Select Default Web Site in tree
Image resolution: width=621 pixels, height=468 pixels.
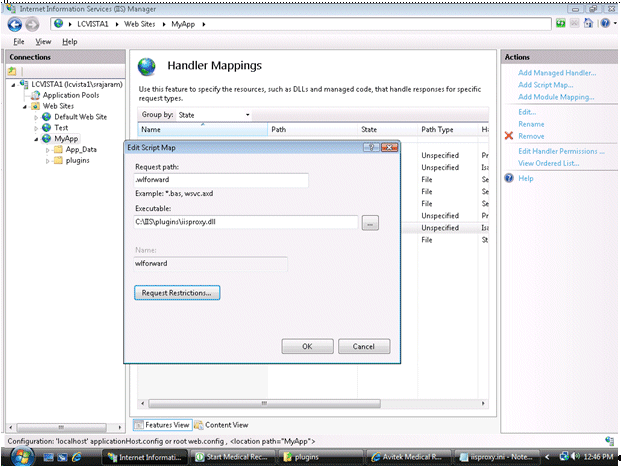click(x=80, y=117)
